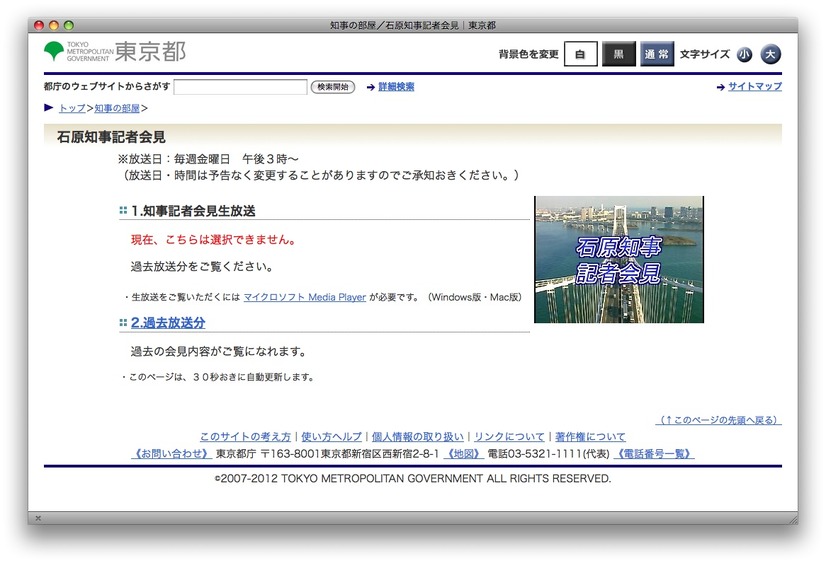Close the window with the red button

tap(38, 25)
